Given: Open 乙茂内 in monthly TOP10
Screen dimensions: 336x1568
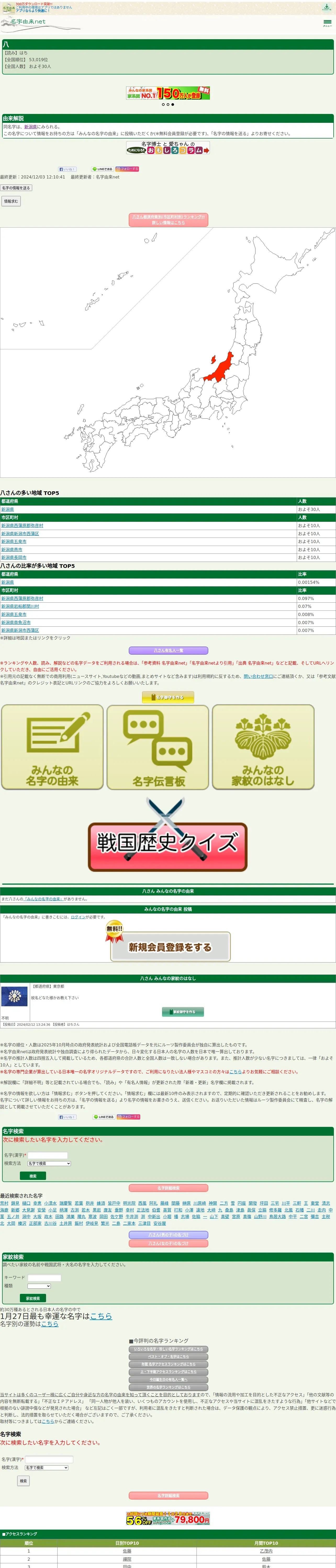Looking at the screenshot, I should coord(266,1552).
